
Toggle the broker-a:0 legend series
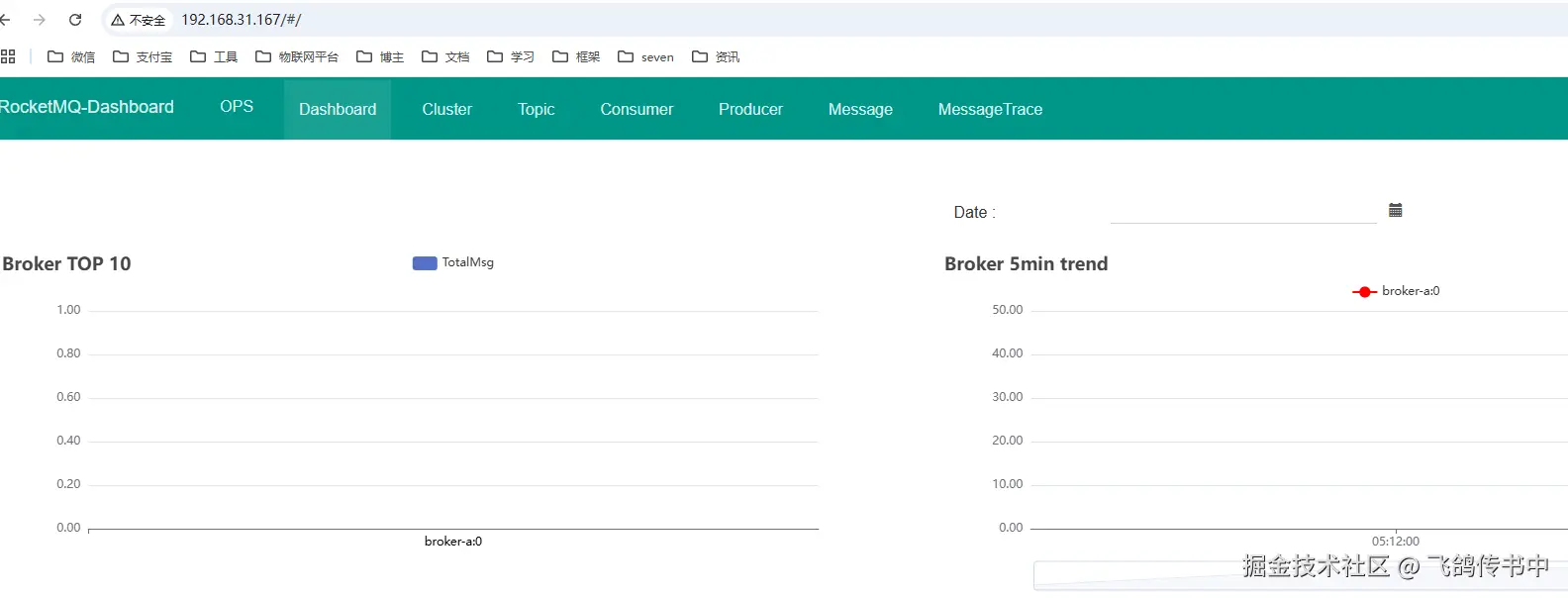click(x=1396, y=291)
